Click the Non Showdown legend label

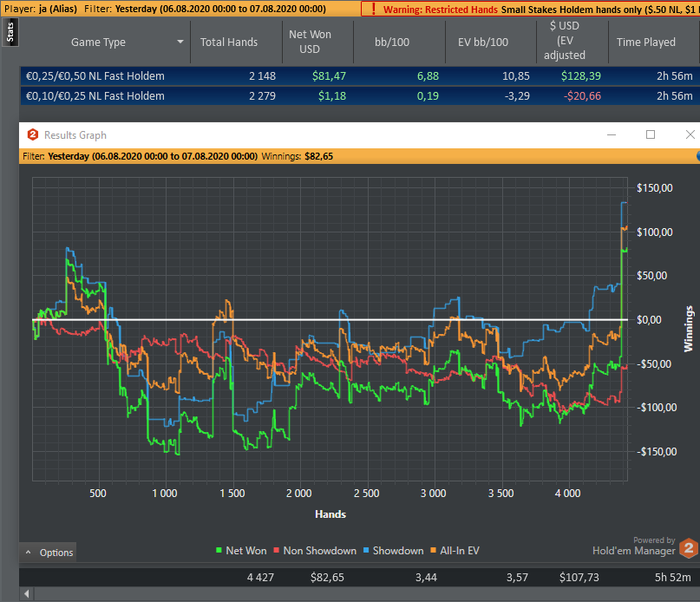point(320,551)
